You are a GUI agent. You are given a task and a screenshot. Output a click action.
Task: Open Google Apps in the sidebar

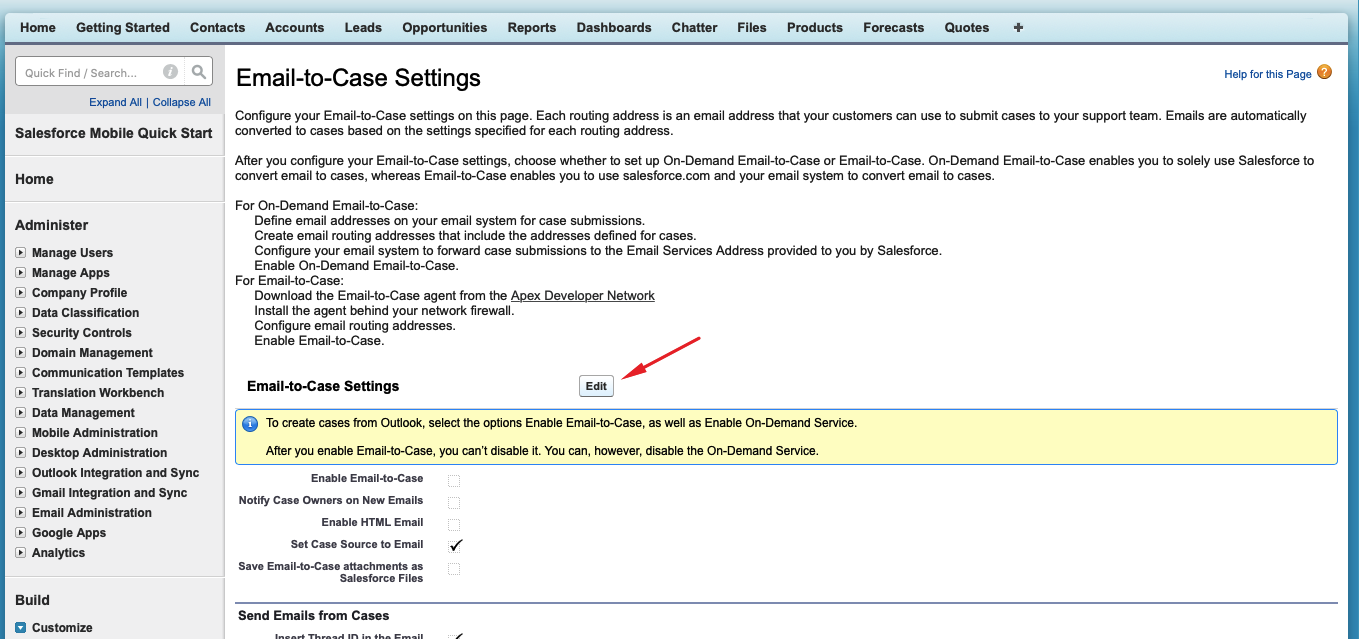(69, 533)
